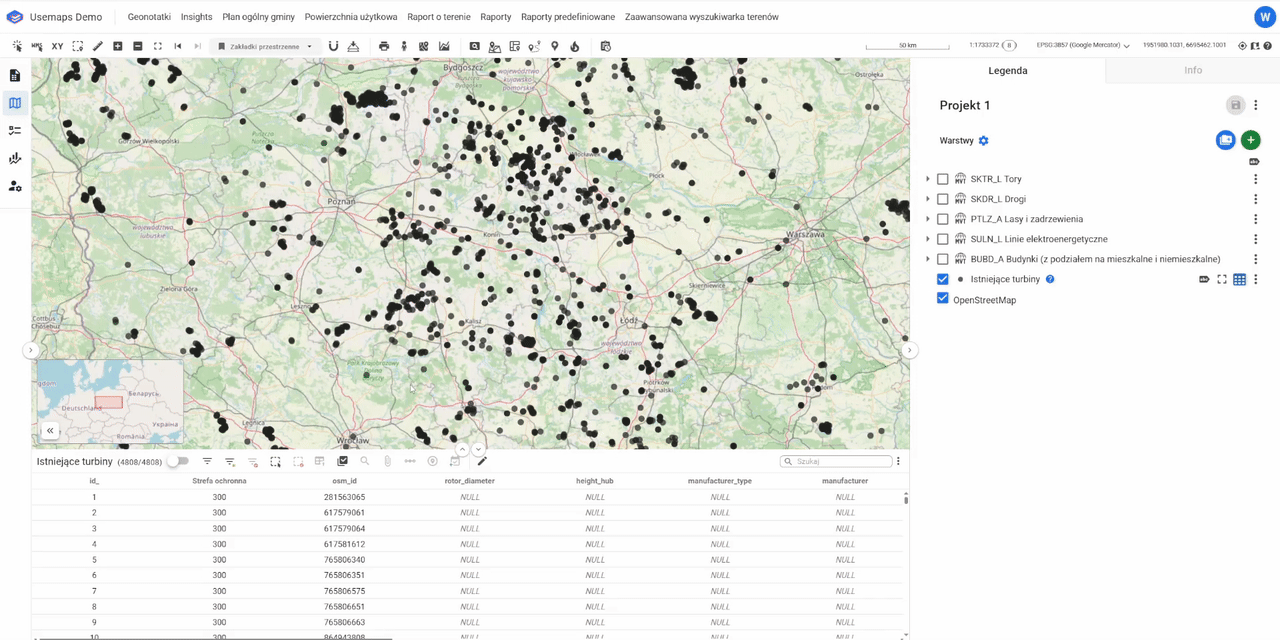Zoom to extent of Istniejące turbiny layer
The image size is (1280, 640).
coord(1221,280)
